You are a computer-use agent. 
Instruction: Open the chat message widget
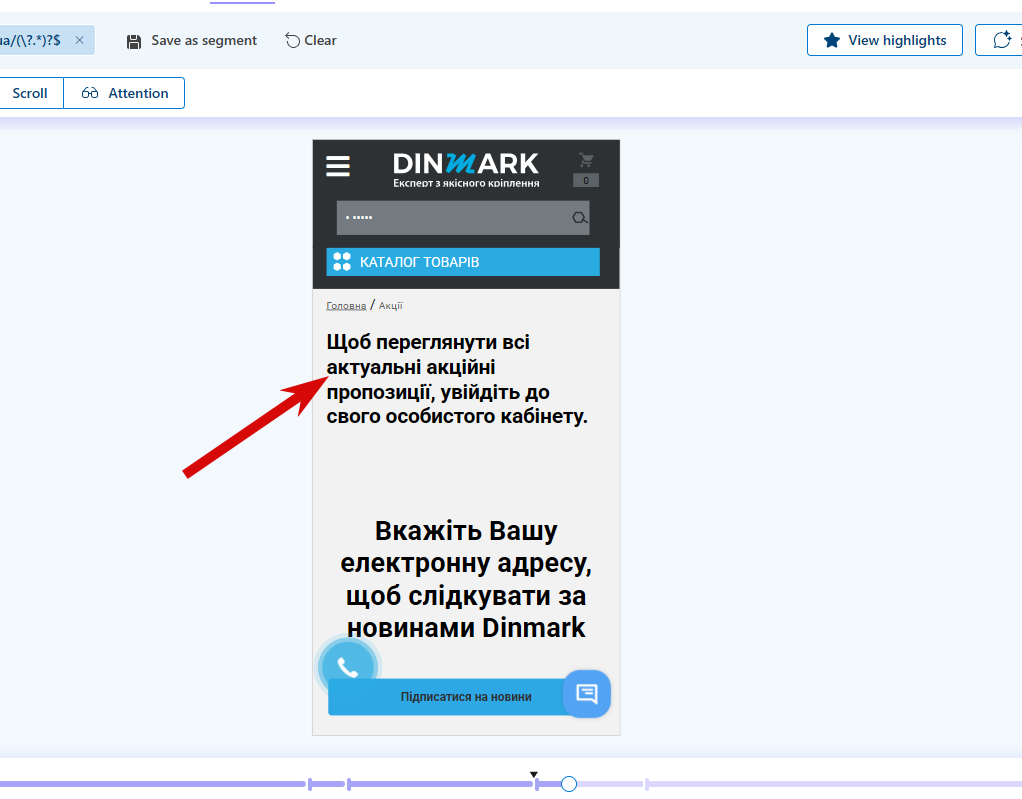(587, 694)
